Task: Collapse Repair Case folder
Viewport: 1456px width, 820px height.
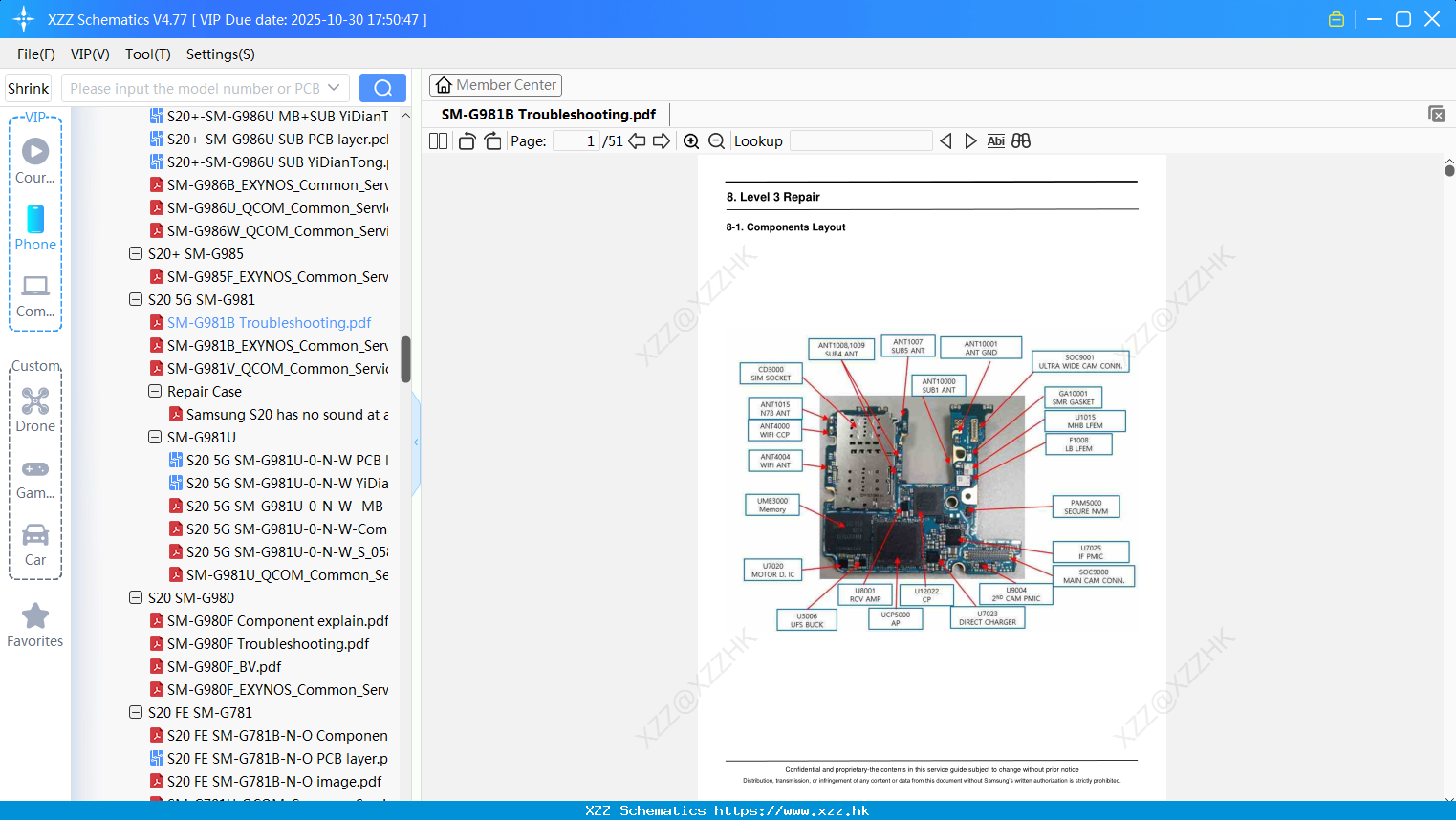Action: click(x=155, y=392)
